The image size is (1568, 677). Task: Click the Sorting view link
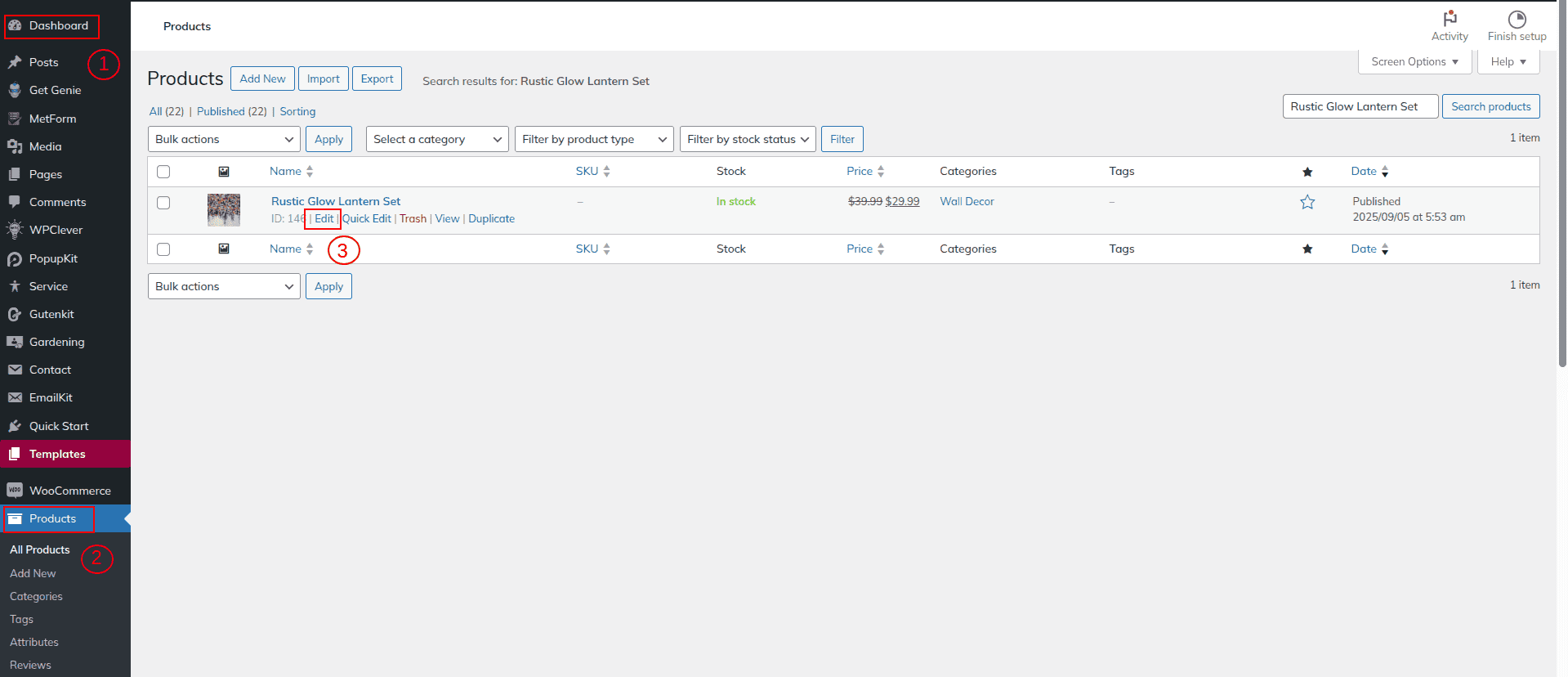297,111
